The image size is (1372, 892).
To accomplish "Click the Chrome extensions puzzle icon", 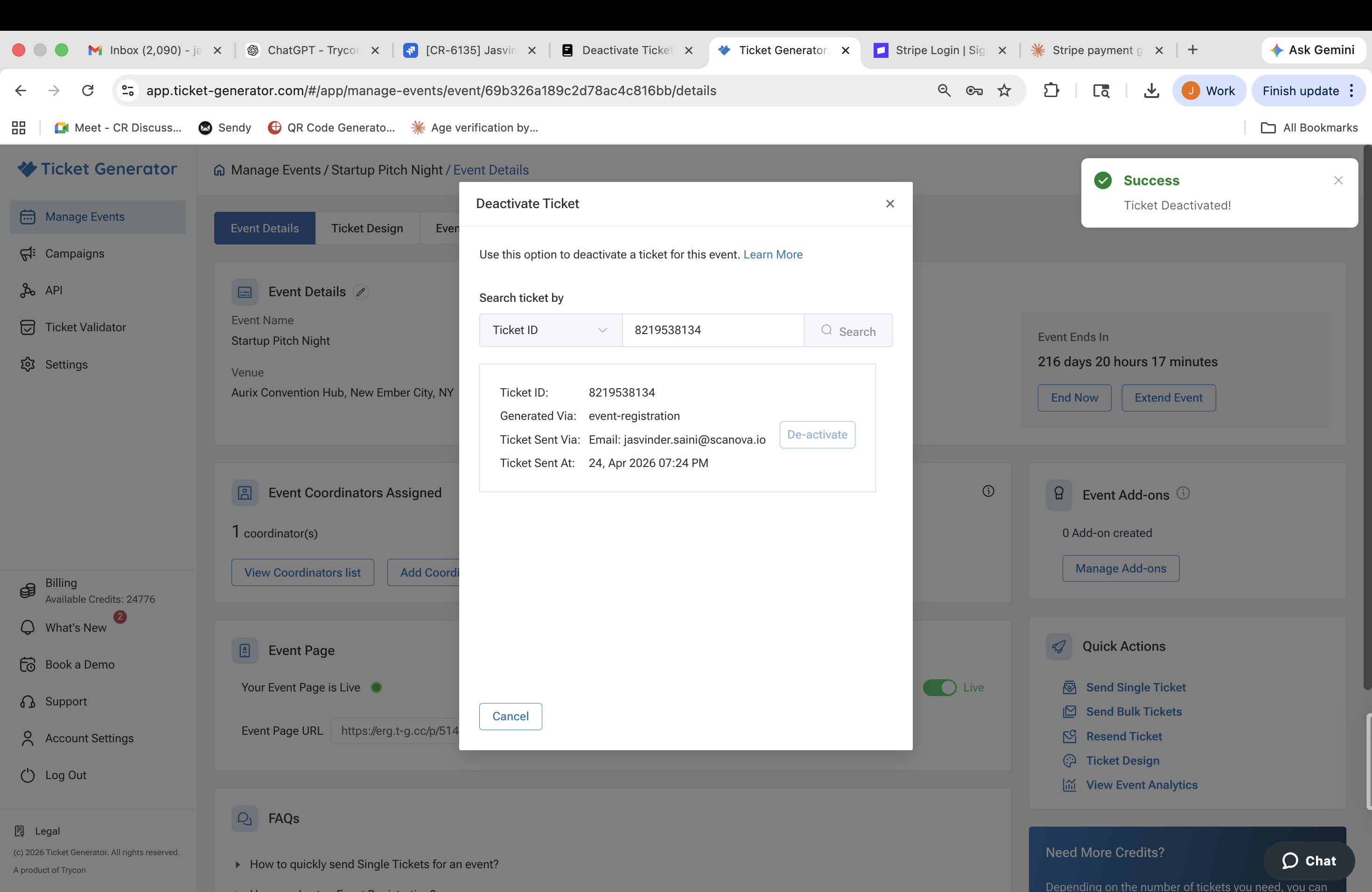I will click(x=1051, y=91).
